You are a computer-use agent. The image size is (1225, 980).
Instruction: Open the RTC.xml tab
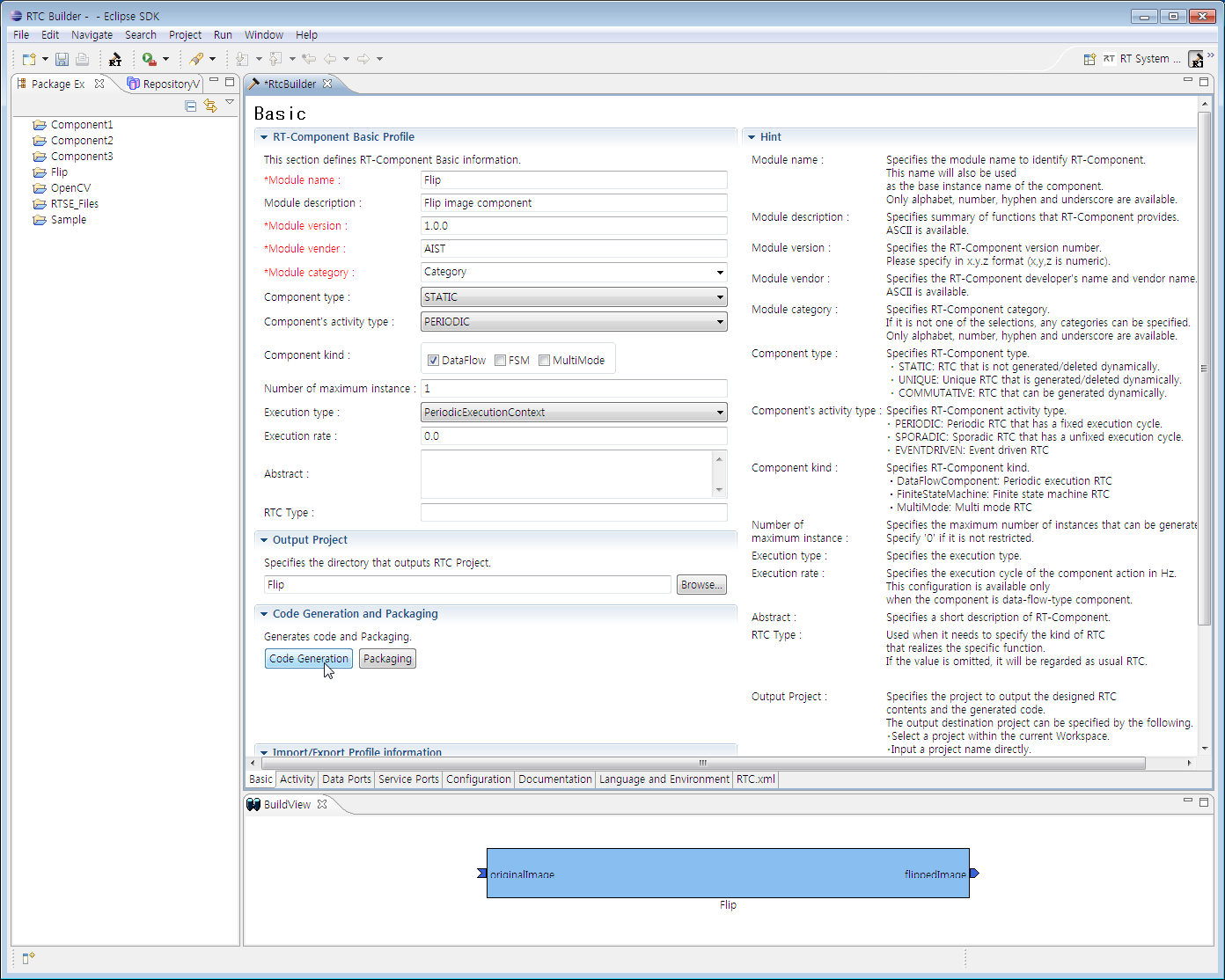(756, 779)
